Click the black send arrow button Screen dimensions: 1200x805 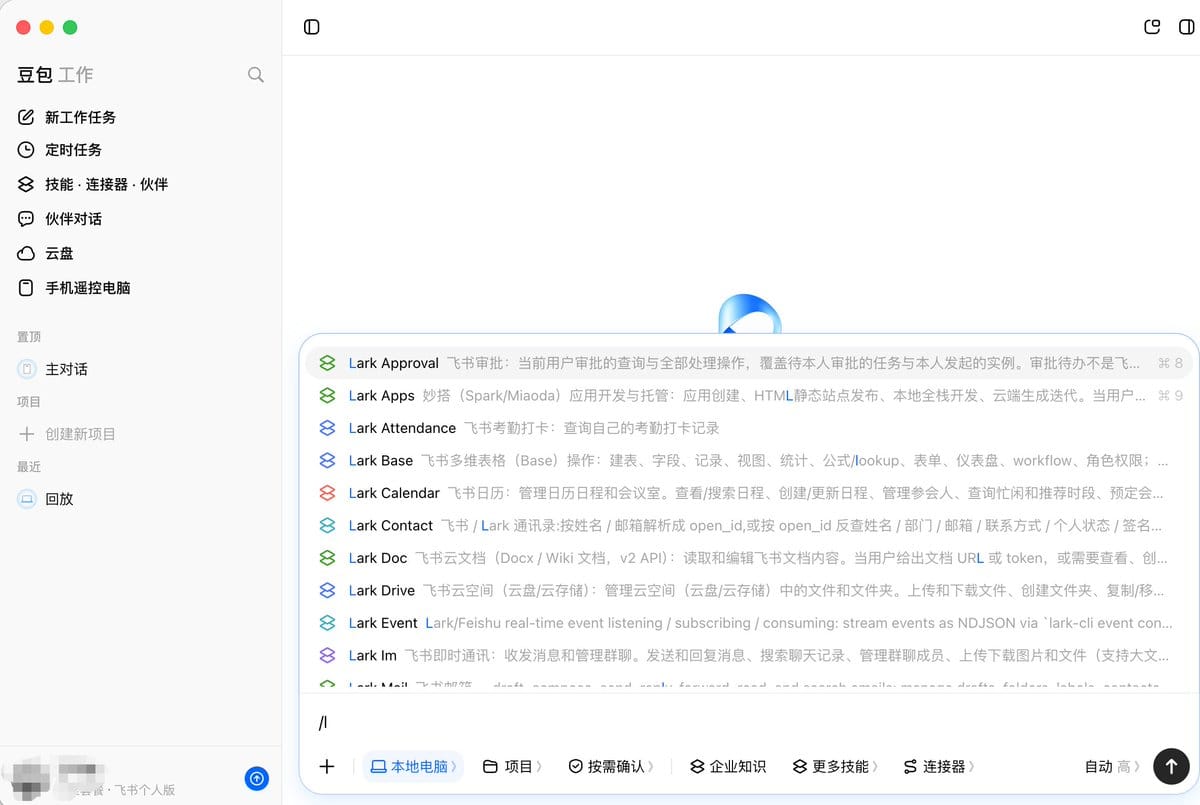point(1171,766)
